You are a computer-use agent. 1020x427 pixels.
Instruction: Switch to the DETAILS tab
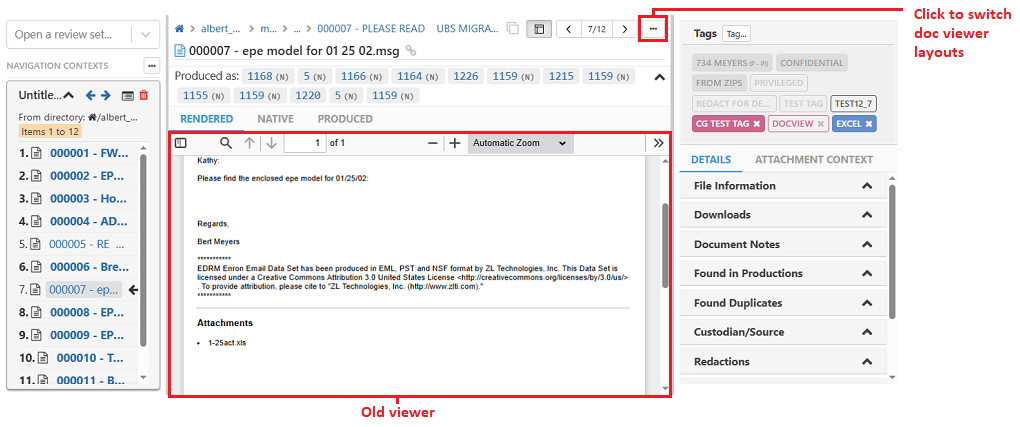711,159
